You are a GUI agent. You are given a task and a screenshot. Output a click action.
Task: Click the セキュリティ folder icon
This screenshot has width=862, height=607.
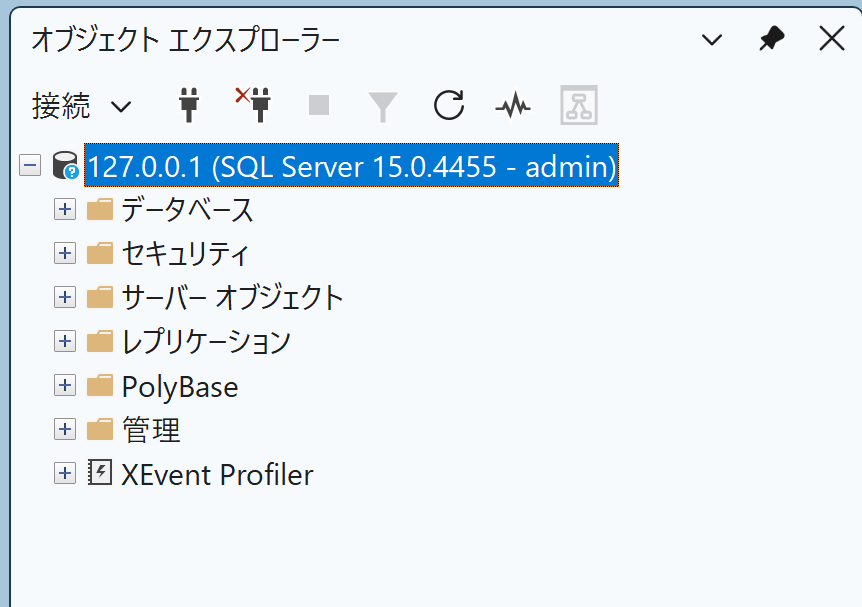click(x=100, y=253)
